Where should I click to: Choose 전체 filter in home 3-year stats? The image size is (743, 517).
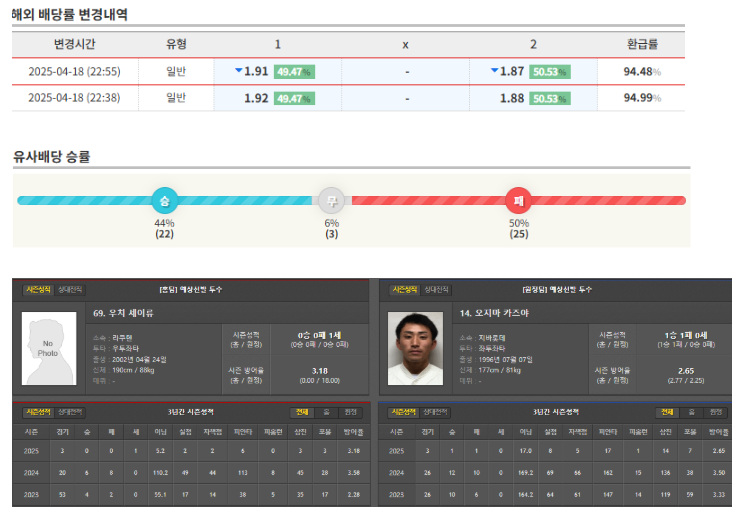click(x=302, y=412)
